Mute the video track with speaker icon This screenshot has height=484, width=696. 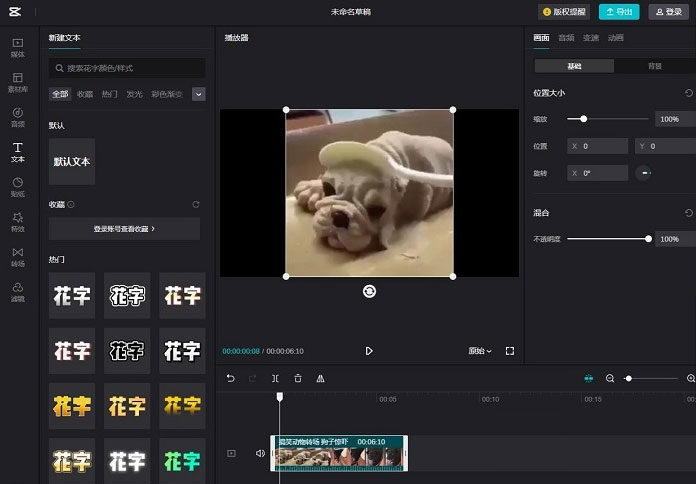[260, 453]
